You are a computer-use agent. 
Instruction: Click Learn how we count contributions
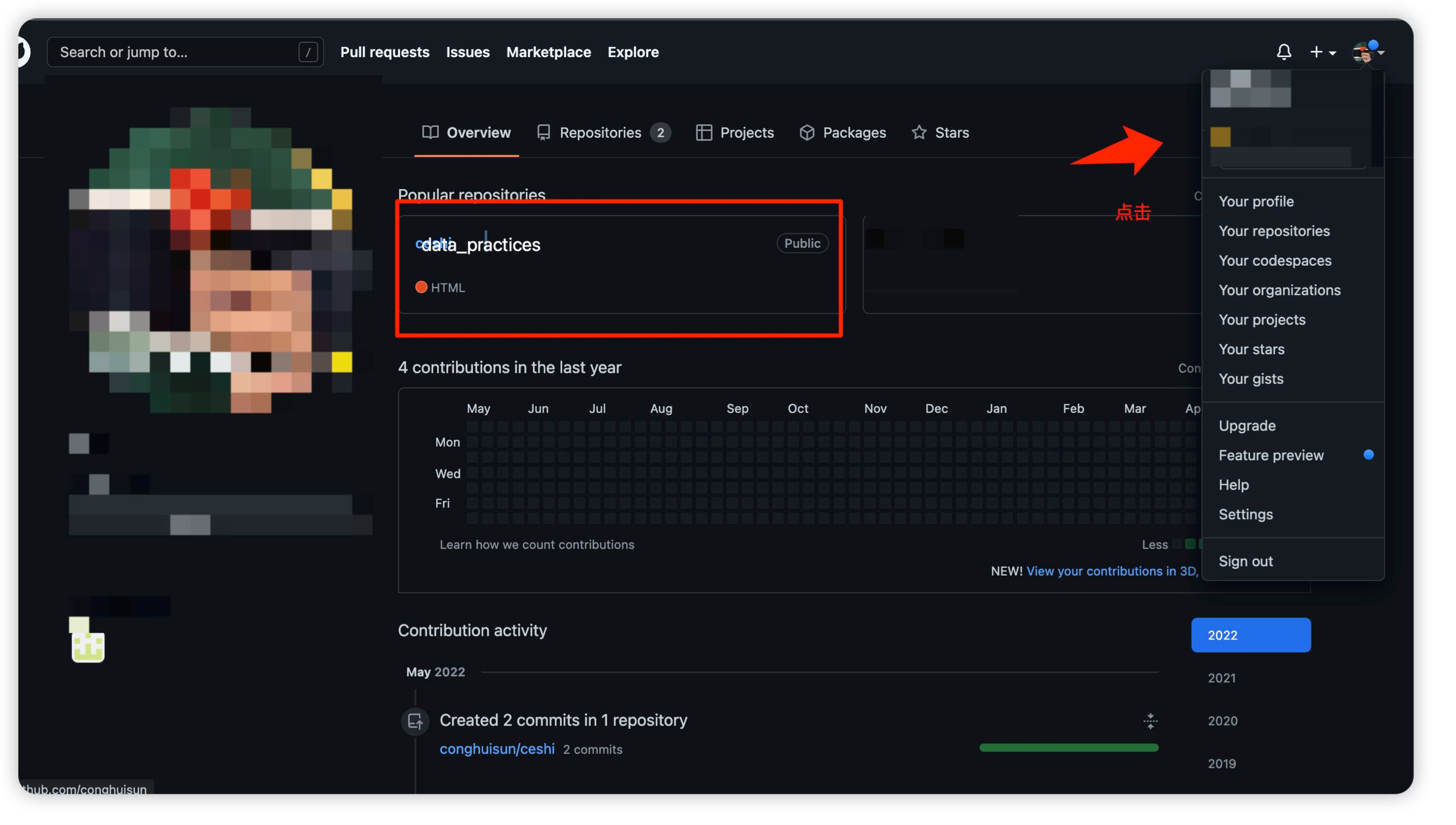coord(536,544)
